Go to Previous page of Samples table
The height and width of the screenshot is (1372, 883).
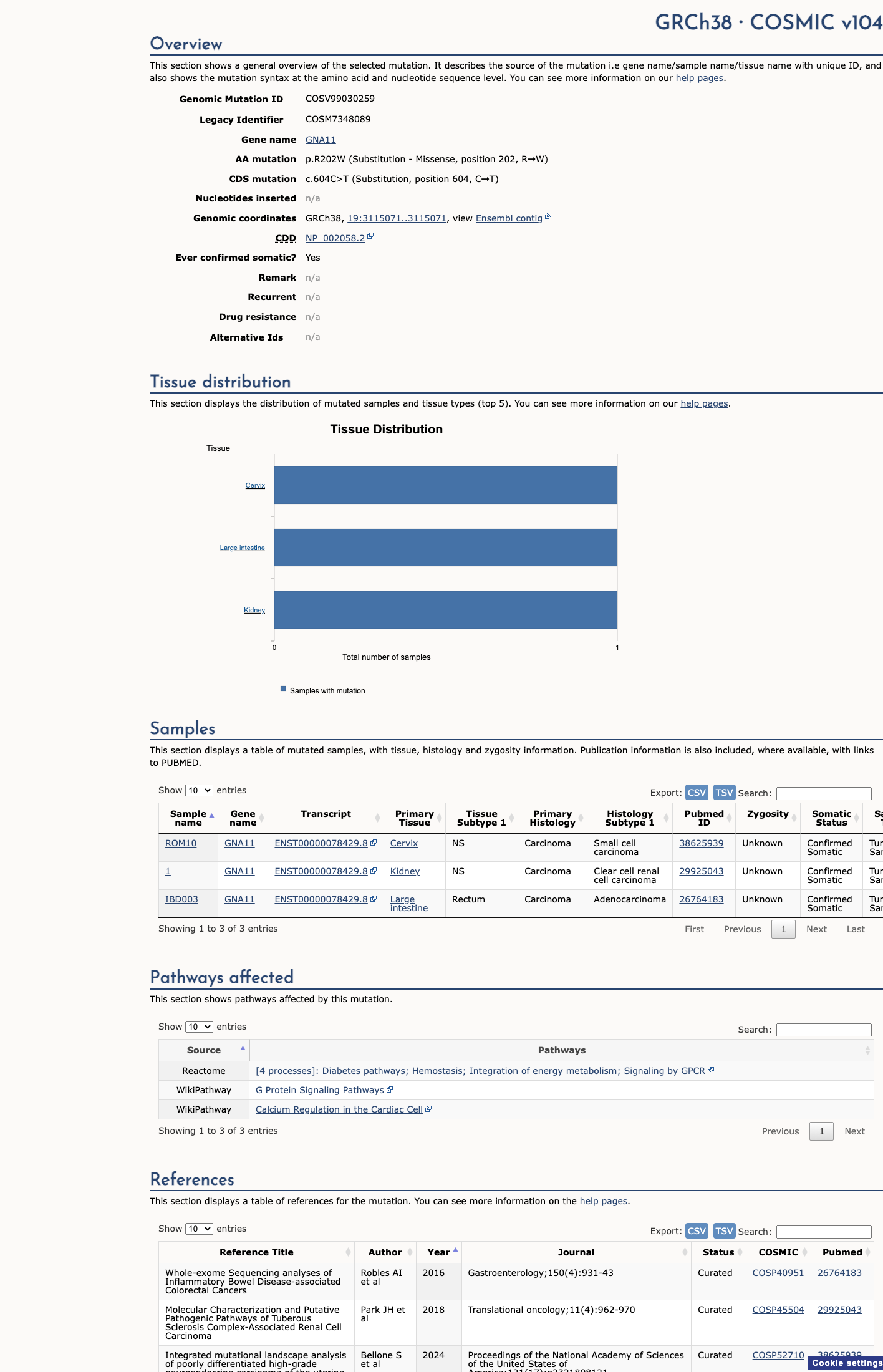(x=742, y=929)
